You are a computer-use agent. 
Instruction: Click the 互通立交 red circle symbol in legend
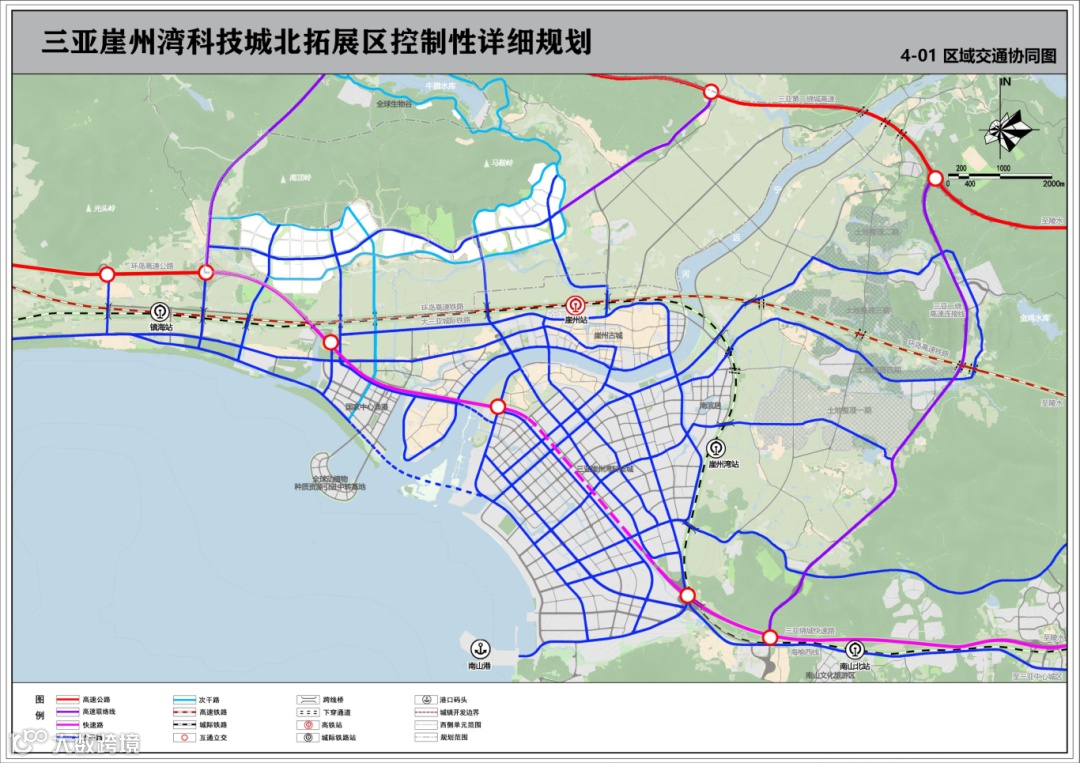(184, 738)
